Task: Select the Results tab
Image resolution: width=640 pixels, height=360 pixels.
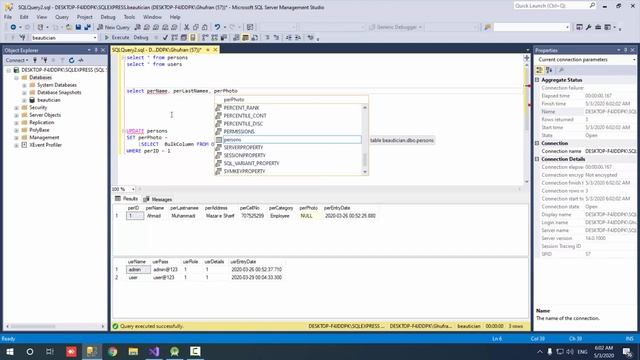Action: pos(127,199)
